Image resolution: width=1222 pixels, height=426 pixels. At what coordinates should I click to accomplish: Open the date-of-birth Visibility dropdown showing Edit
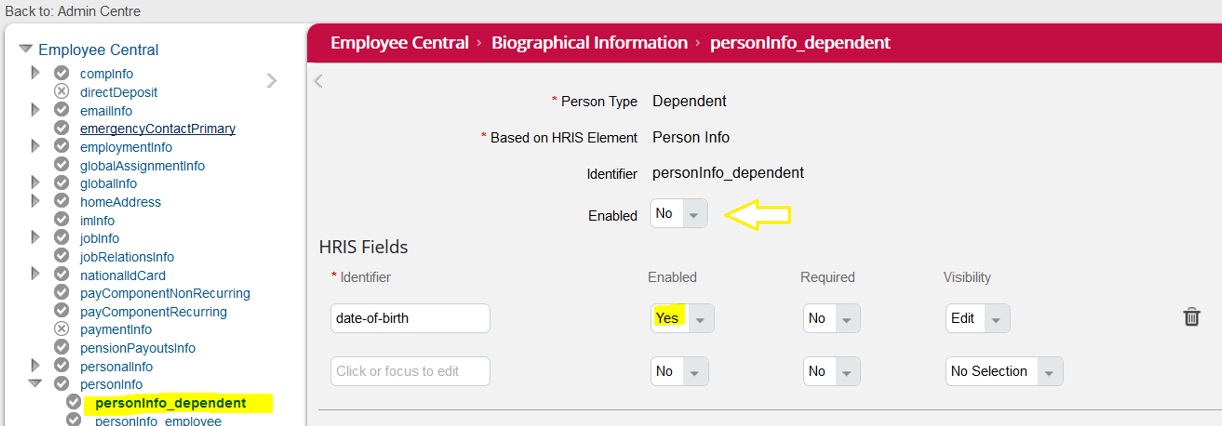click(977, 318)
